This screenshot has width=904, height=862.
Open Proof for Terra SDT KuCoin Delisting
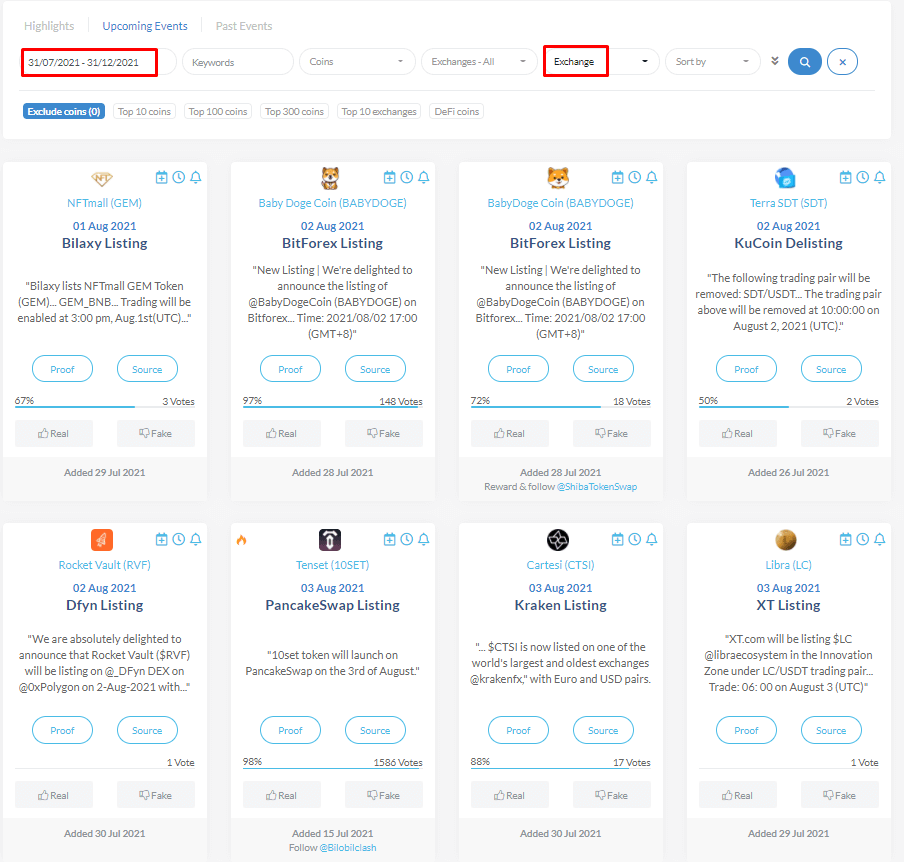[746, 369]
